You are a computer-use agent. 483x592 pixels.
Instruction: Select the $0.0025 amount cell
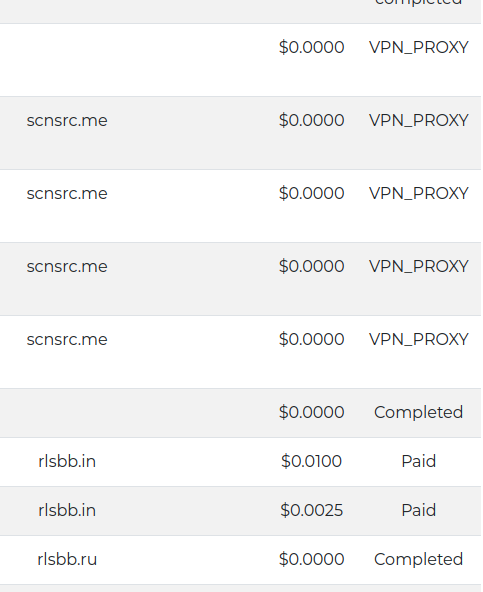311,510
